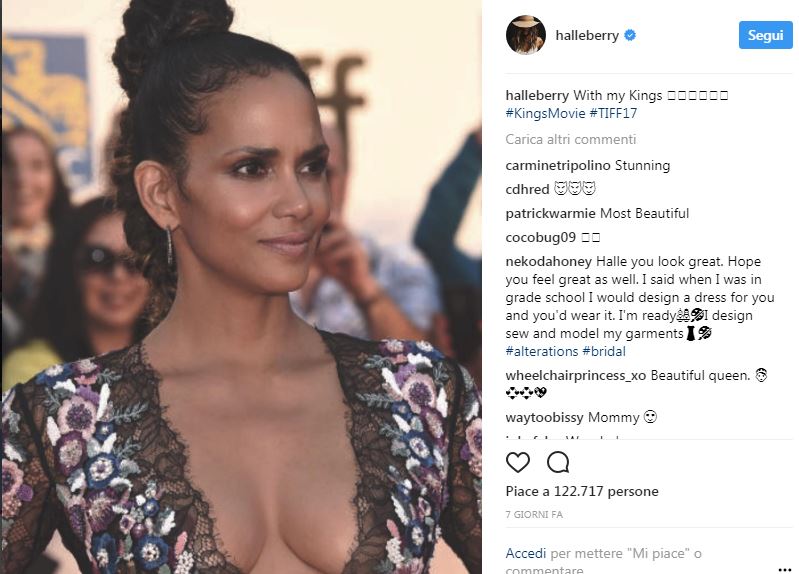The width and height of the screenshot is (799, 574).
Task: Open the #TIFF17 hashtag
Action: click(613, 113)
